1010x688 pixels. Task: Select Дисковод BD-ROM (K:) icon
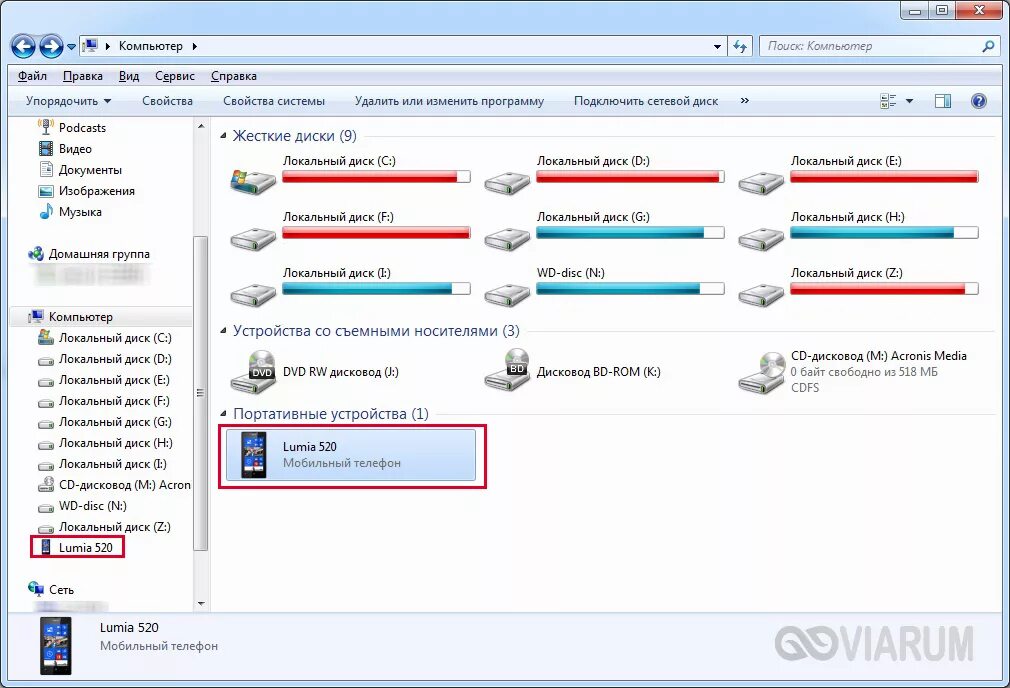[507, 370]
